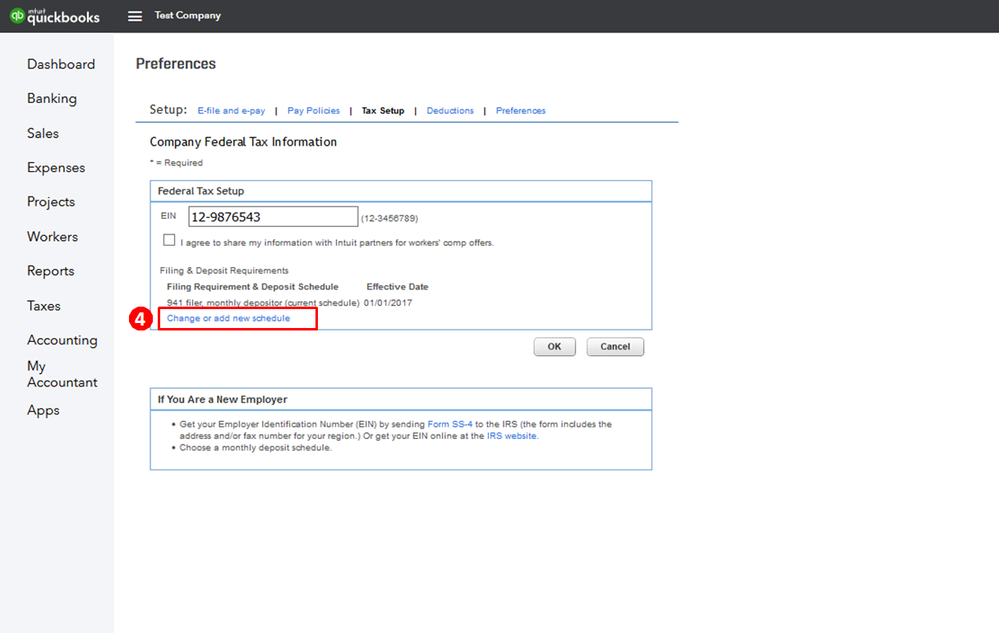Click the 01/01/2017 effective date
Image resolution: width=999 pixels, height=633 pixels.
[388, 303]
